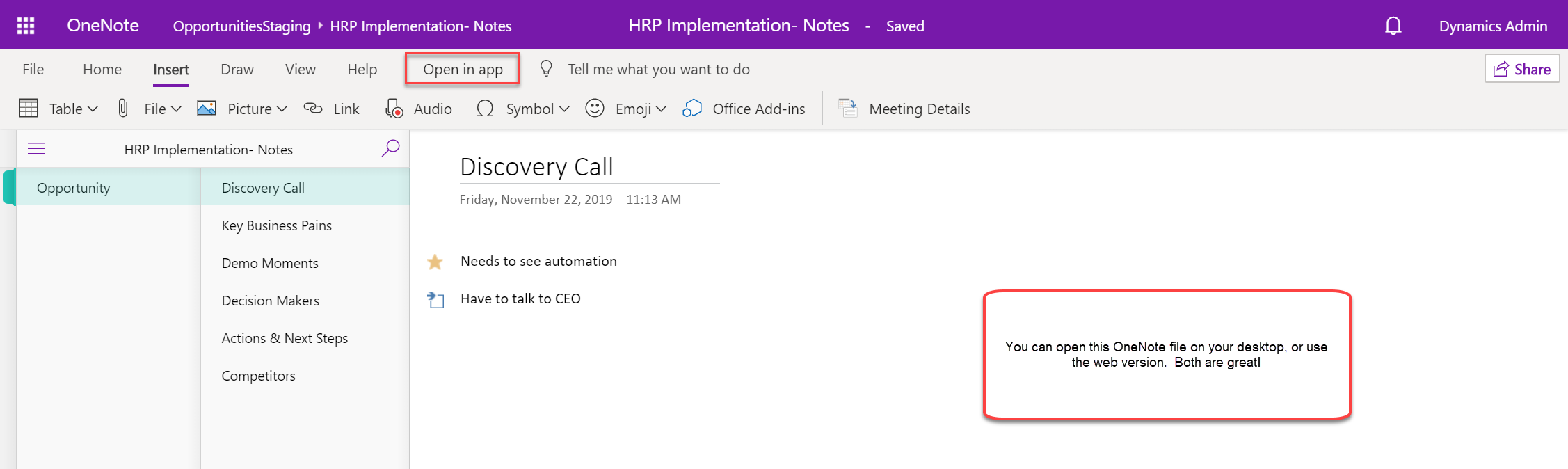Toggle the navigation pane hamburger icon
The height and width of the screenshot is (469, 1568).
36,149
